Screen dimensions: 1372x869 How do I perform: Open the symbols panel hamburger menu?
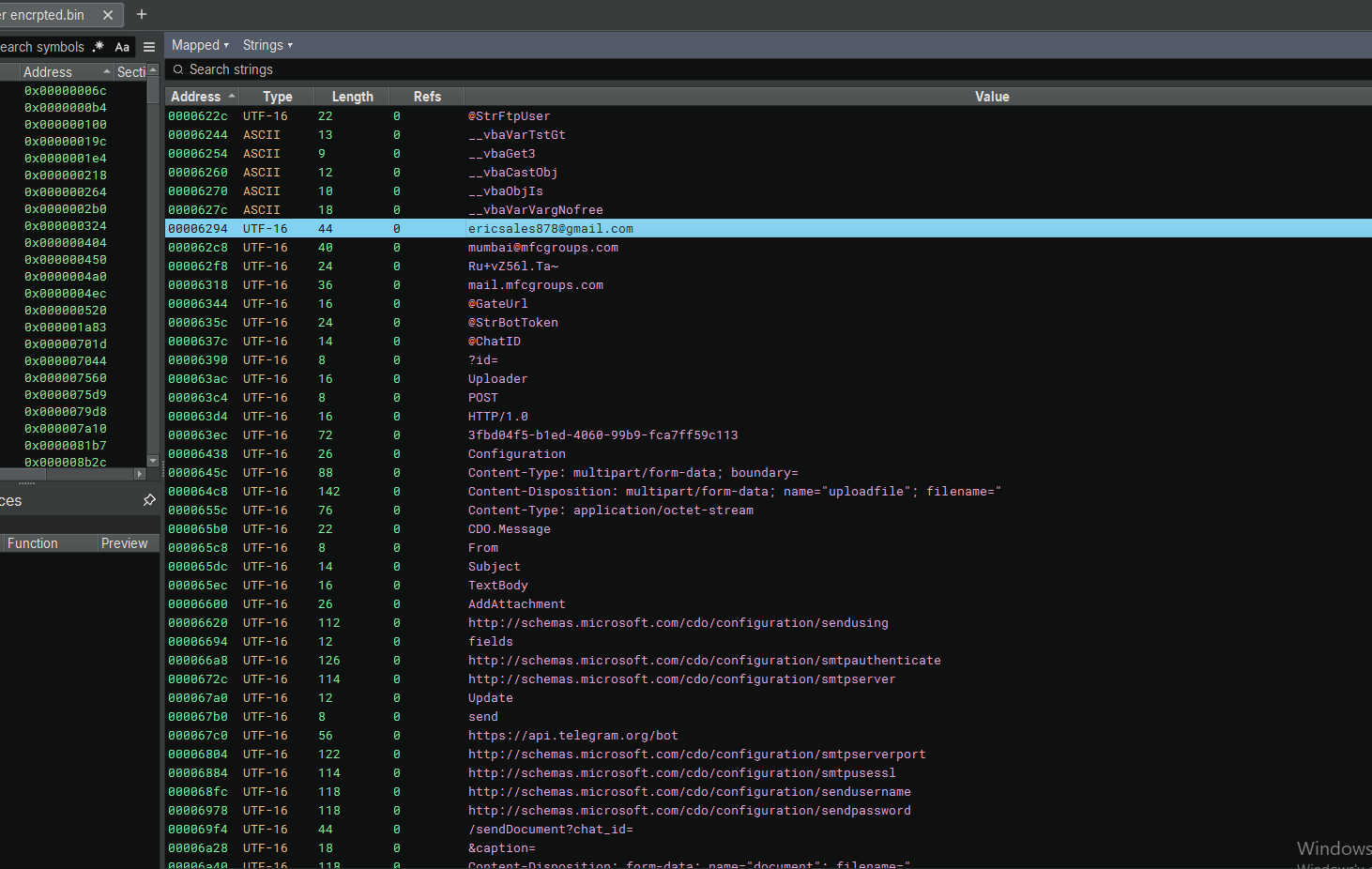(149, 47)
